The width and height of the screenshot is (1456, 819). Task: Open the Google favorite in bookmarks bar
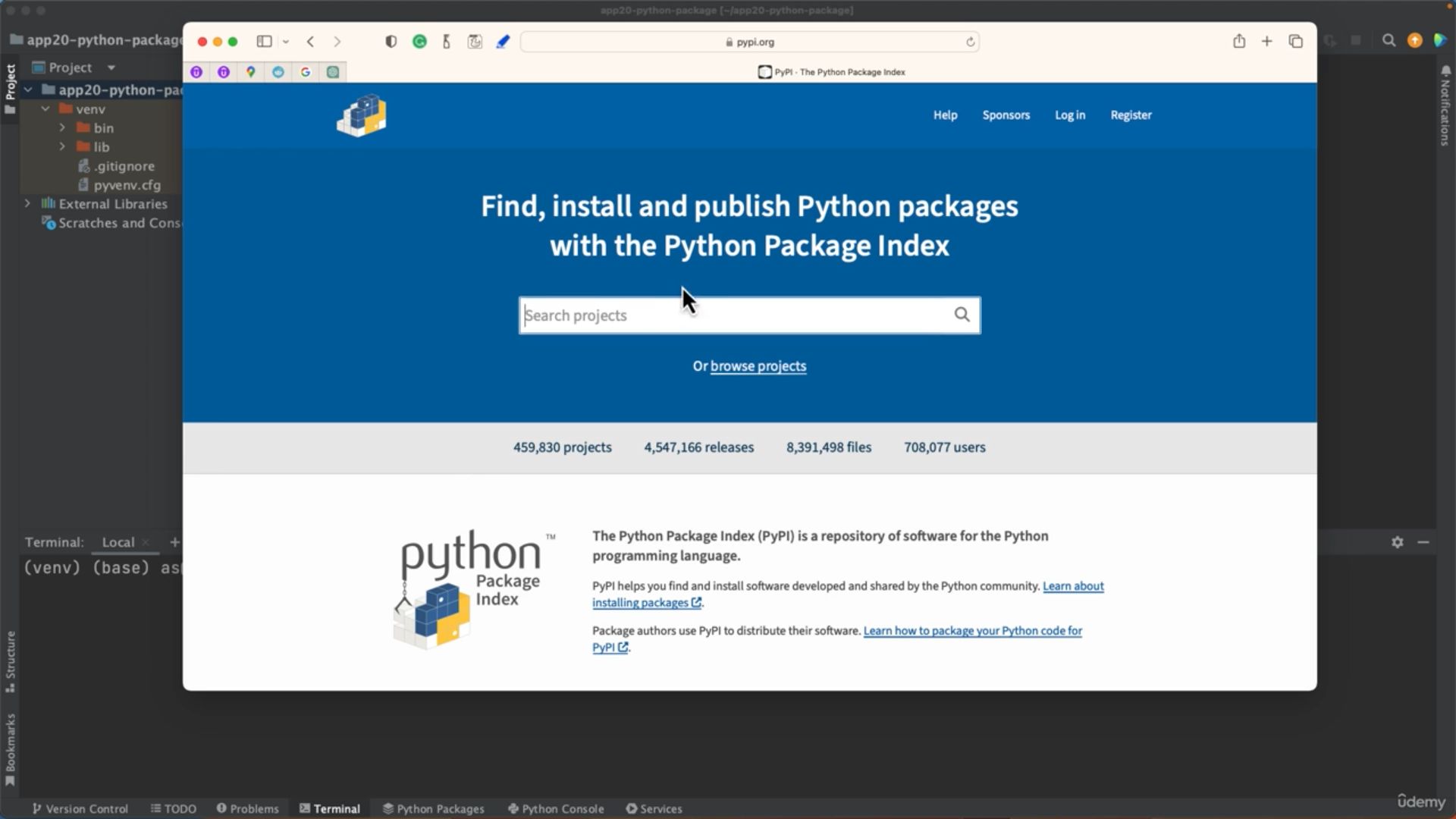point(306,72)
